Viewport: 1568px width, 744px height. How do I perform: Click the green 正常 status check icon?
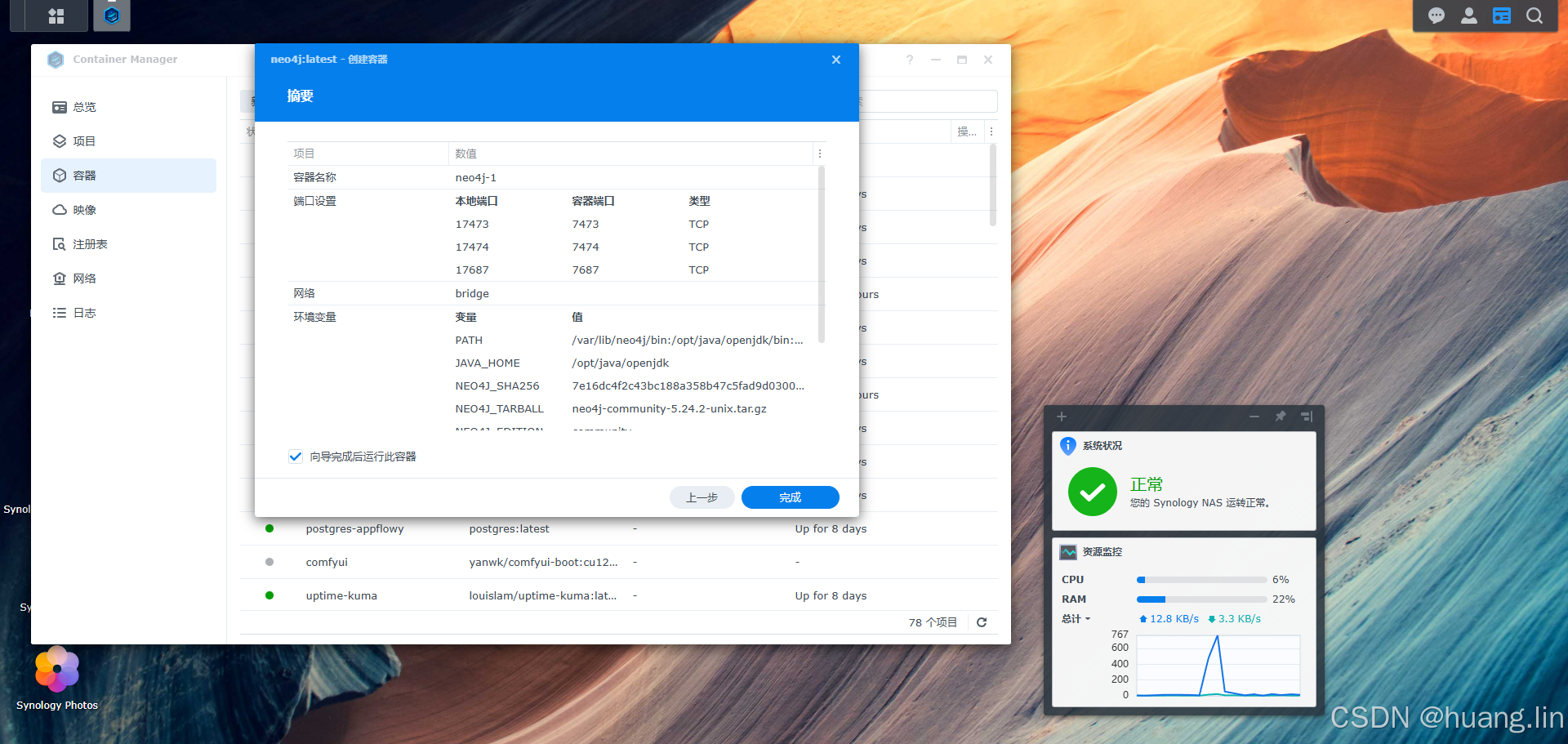coord(1092,492)
